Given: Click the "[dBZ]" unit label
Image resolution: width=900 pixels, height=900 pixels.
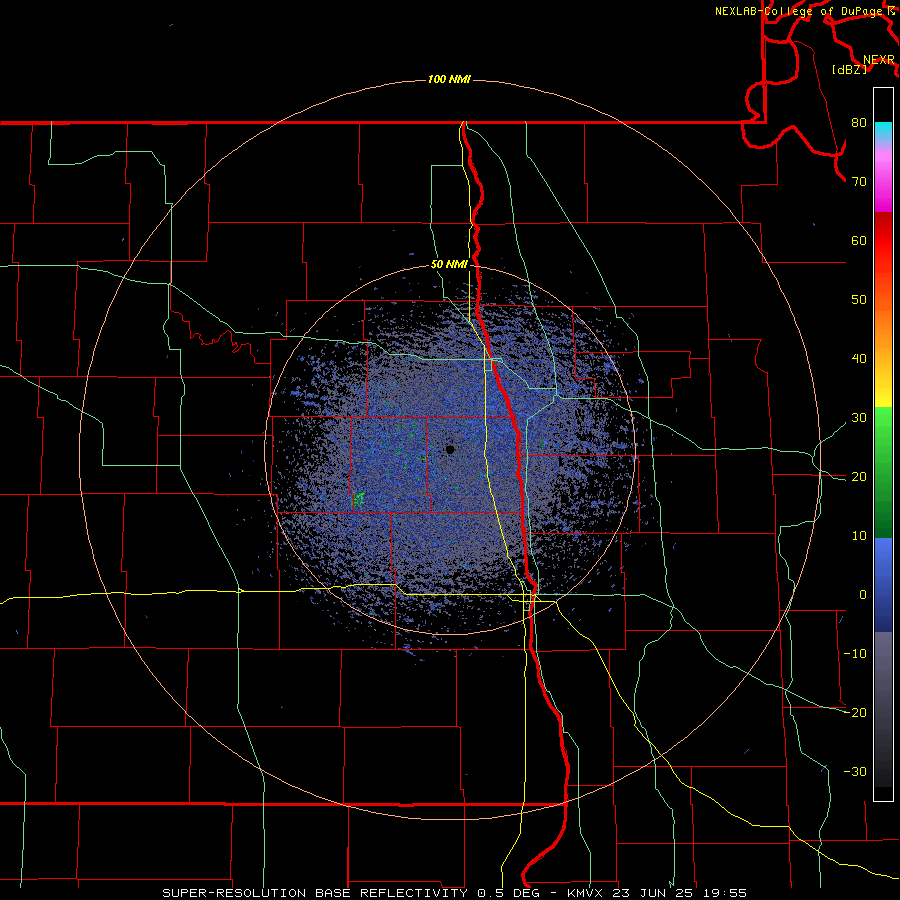Looking at the screenshot, I should (x=849, y=70).
